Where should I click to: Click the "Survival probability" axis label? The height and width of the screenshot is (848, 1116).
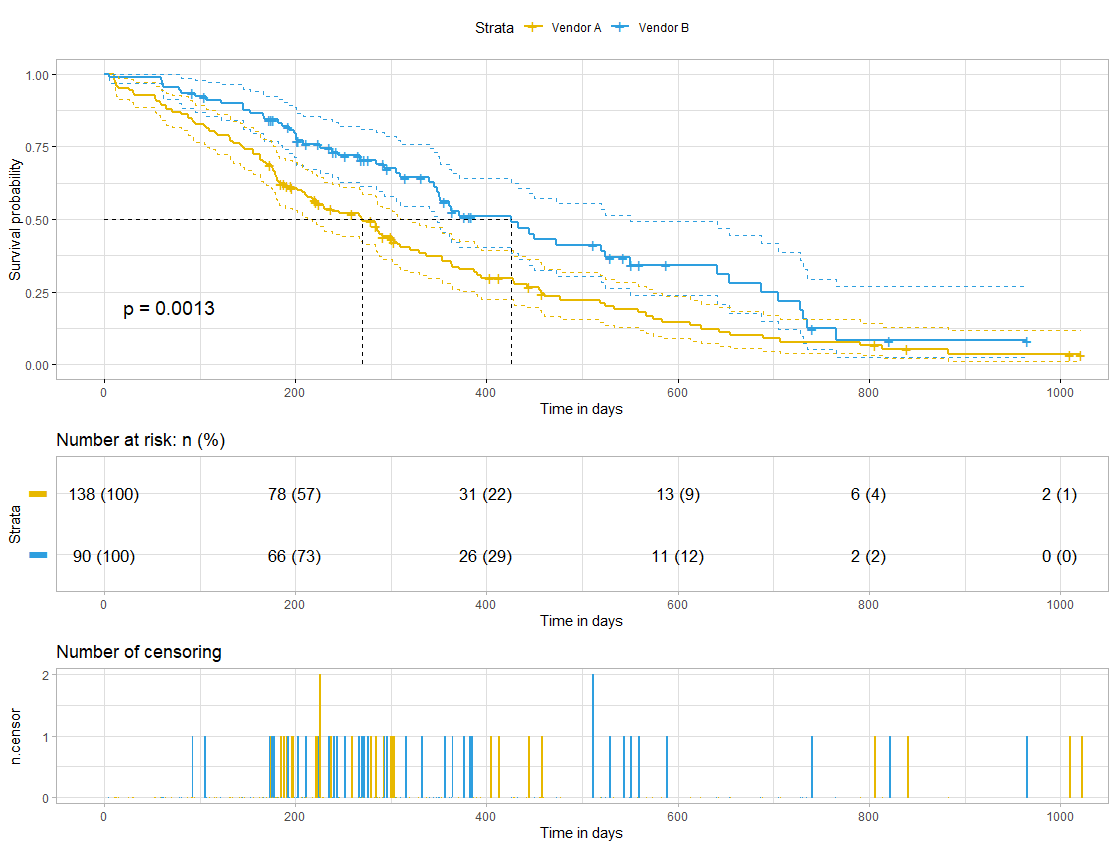click(x=15, y=218)
